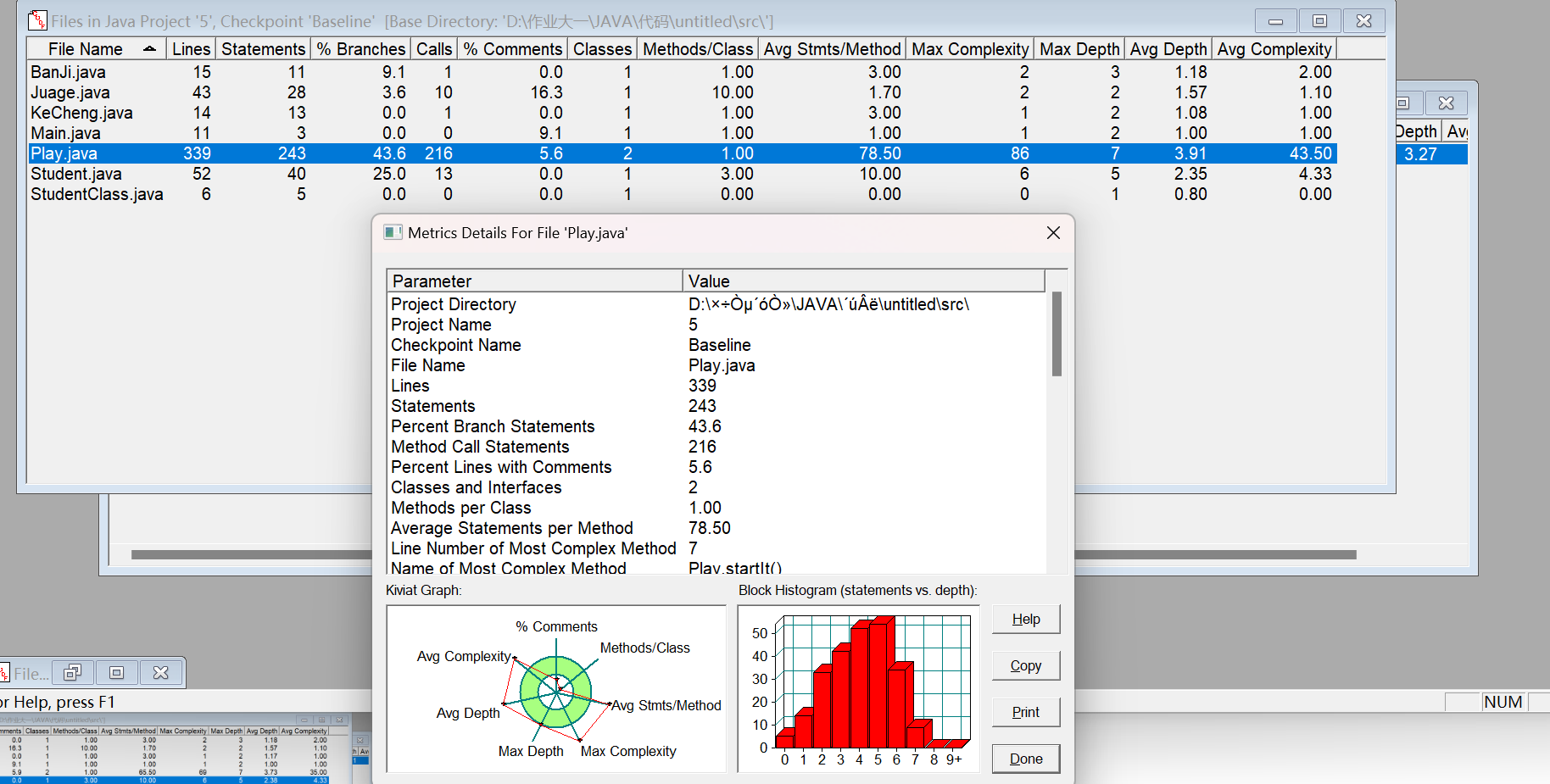This screenshot has width=1550, height=784.
Task: Select the Student.java row in the file list
Action: 76,174
